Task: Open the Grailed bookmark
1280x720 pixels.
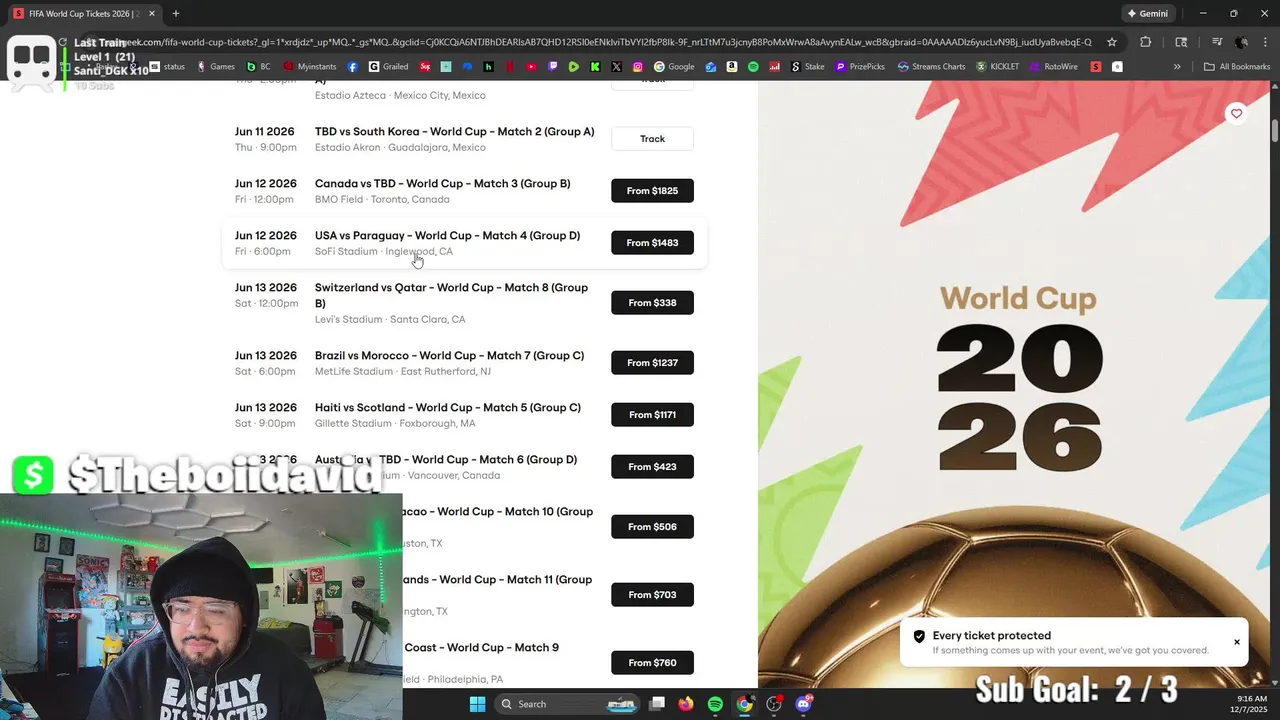Action: pyautogui.click(x=388, y=67)
